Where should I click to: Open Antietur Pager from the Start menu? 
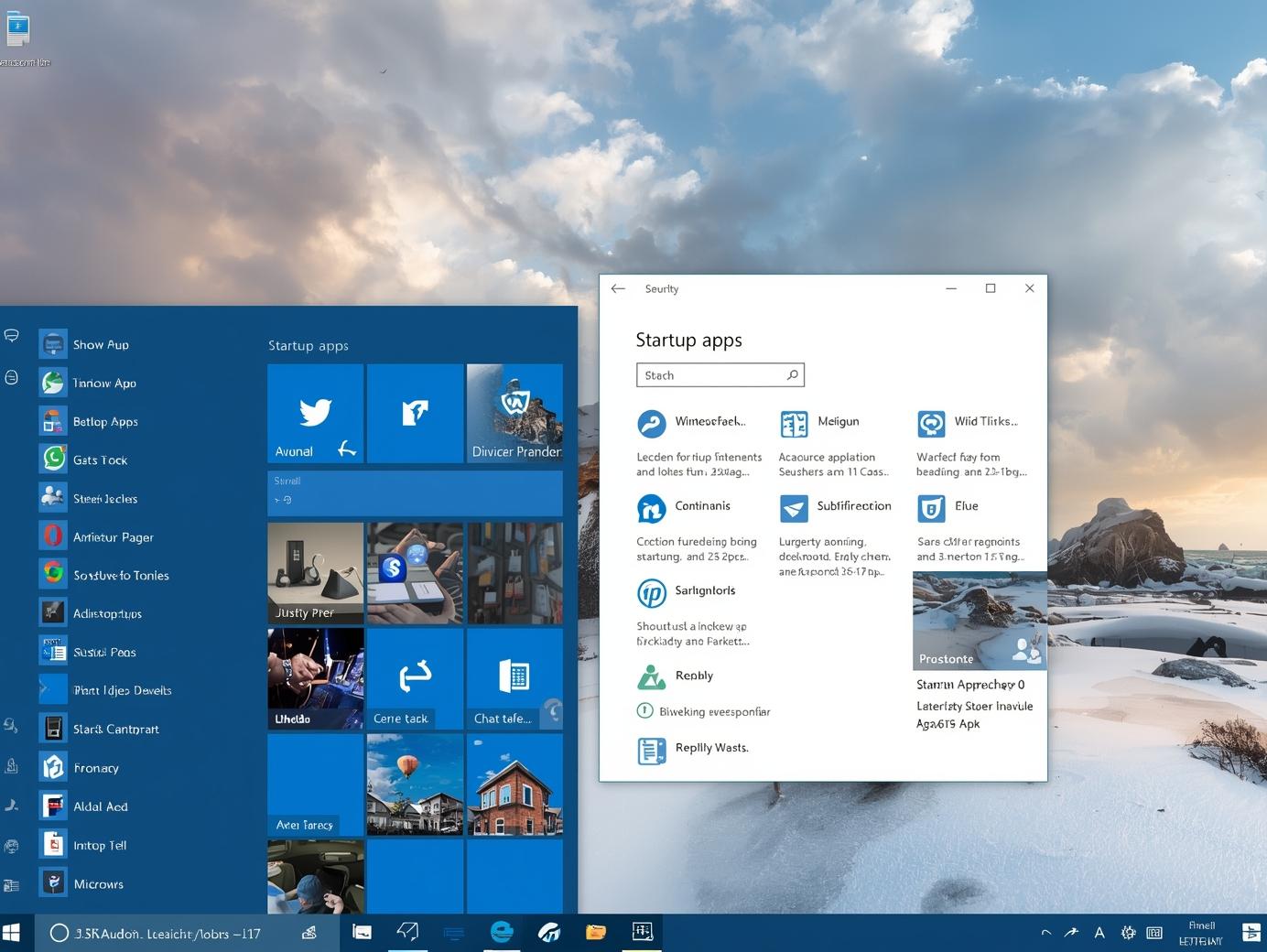pos(113,537)
